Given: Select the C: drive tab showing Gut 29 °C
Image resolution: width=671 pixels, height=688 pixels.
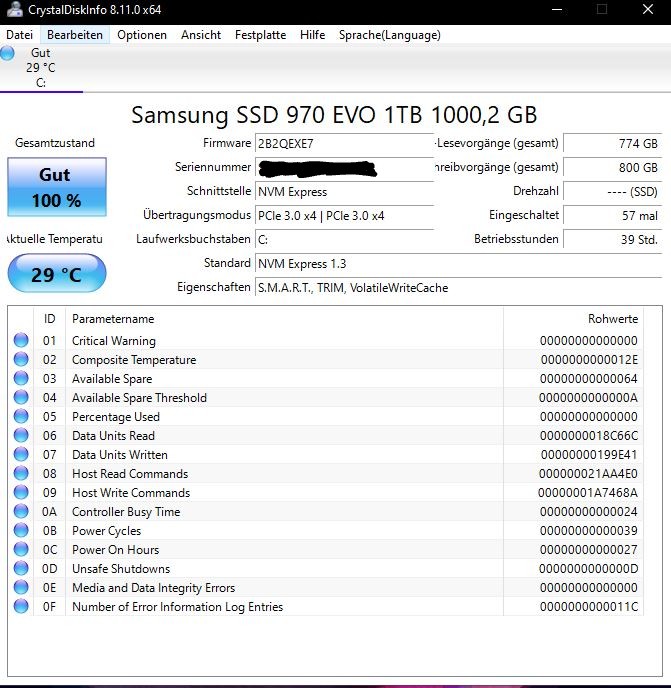Looking at the screenshot, I should pyautogui.click(x=41, y=68).
